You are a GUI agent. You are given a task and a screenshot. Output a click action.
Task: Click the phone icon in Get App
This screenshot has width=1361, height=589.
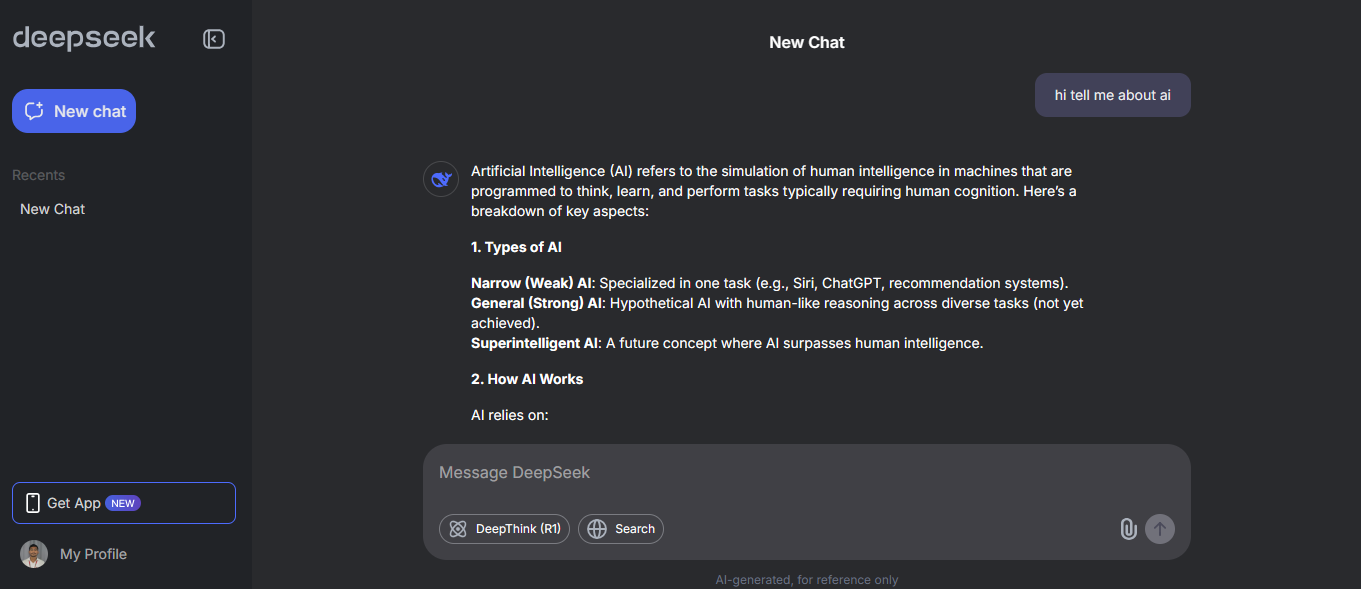[x=33, y=503]
